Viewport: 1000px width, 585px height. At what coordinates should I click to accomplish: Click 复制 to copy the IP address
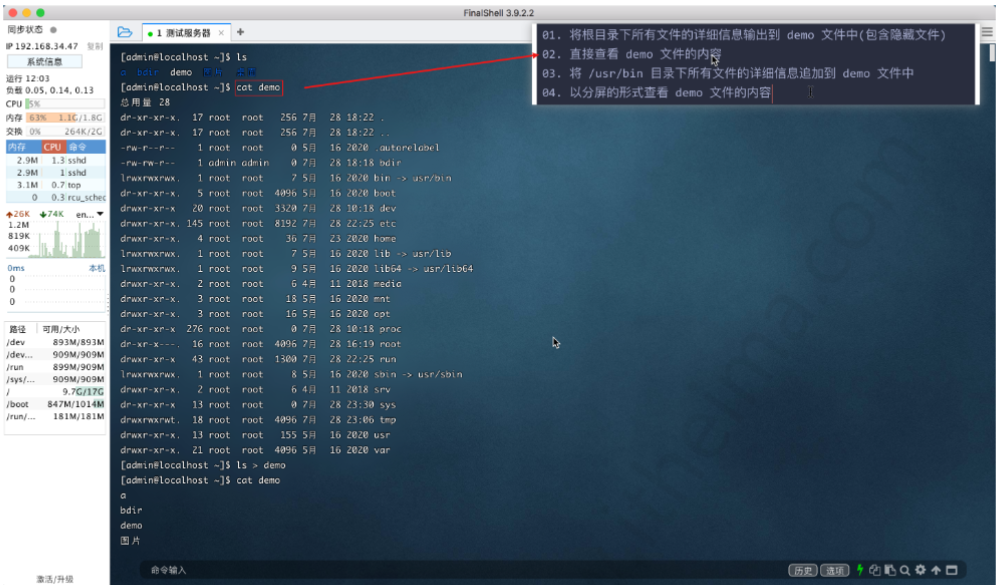(x=94, y=46)
